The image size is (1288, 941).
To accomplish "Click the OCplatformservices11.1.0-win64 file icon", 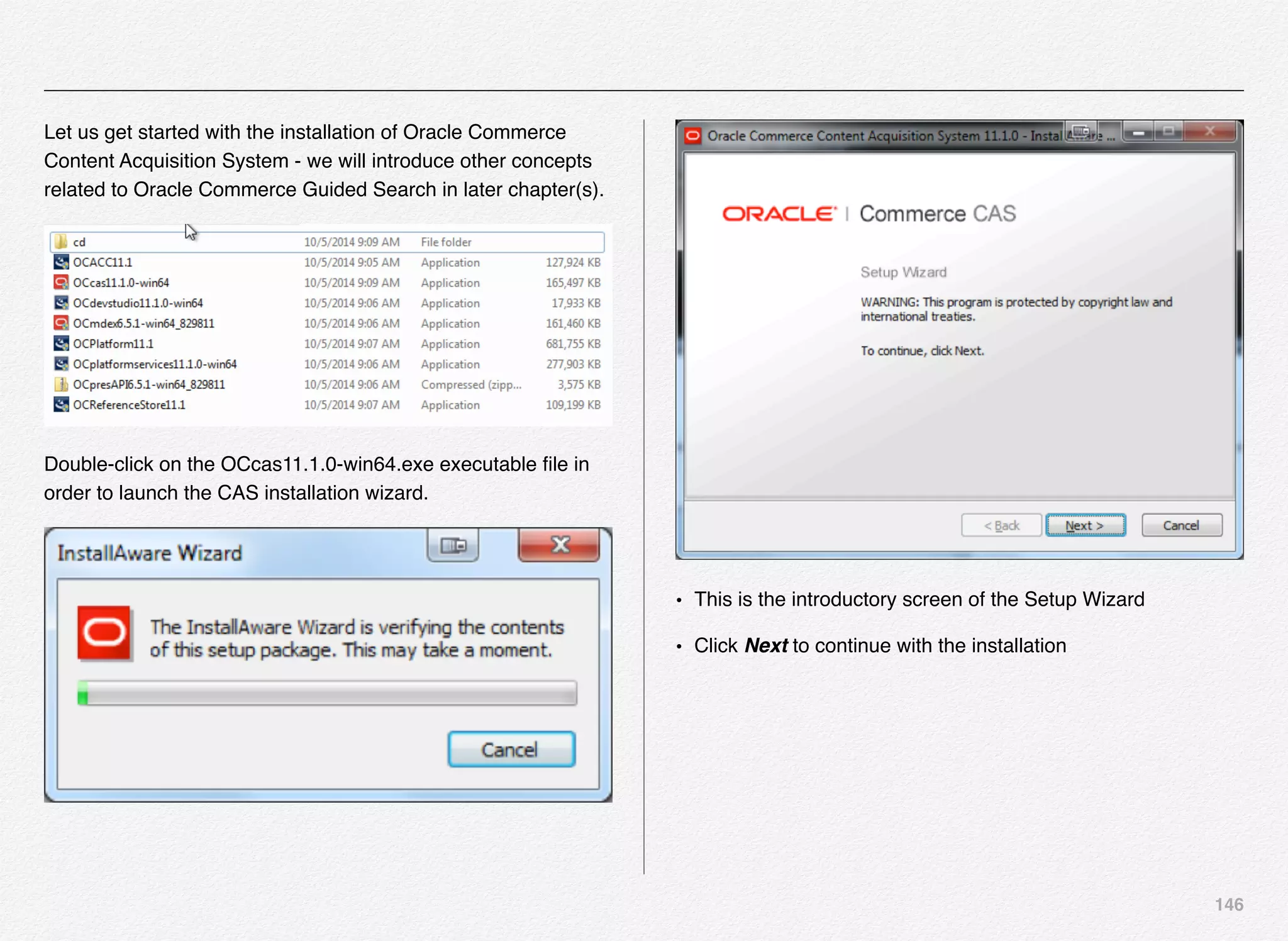I will (x=61, y=364).
